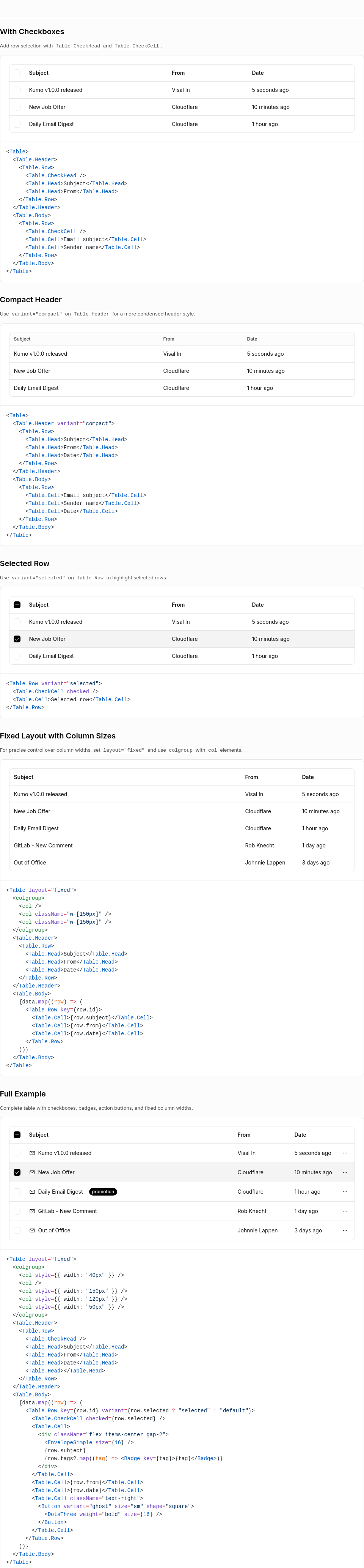Toggle header checkbox in the Full Example table

(x=17, y=1134)
